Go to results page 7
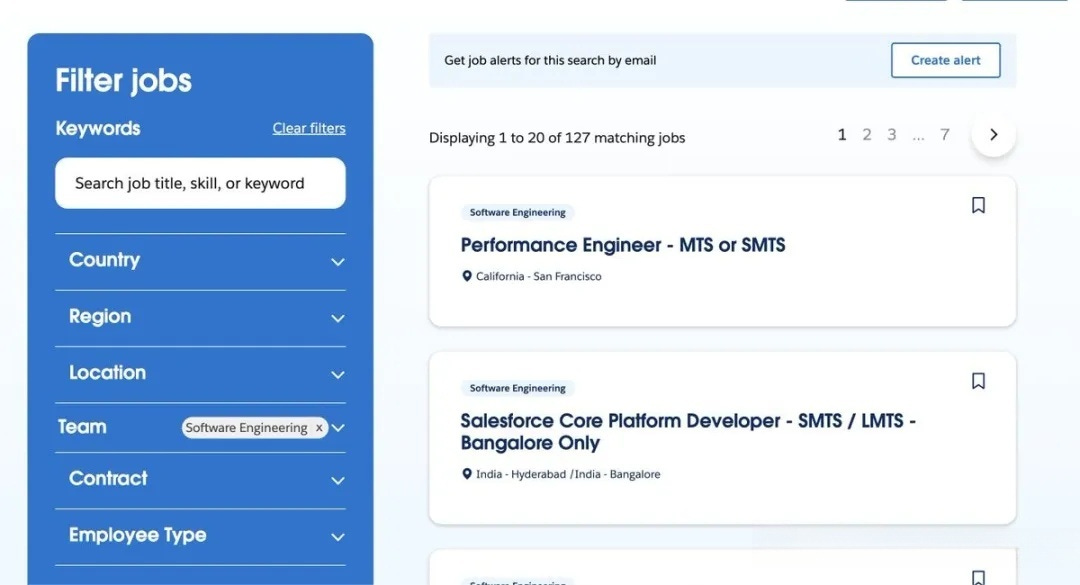The image size is (1080, 585). 945,134
